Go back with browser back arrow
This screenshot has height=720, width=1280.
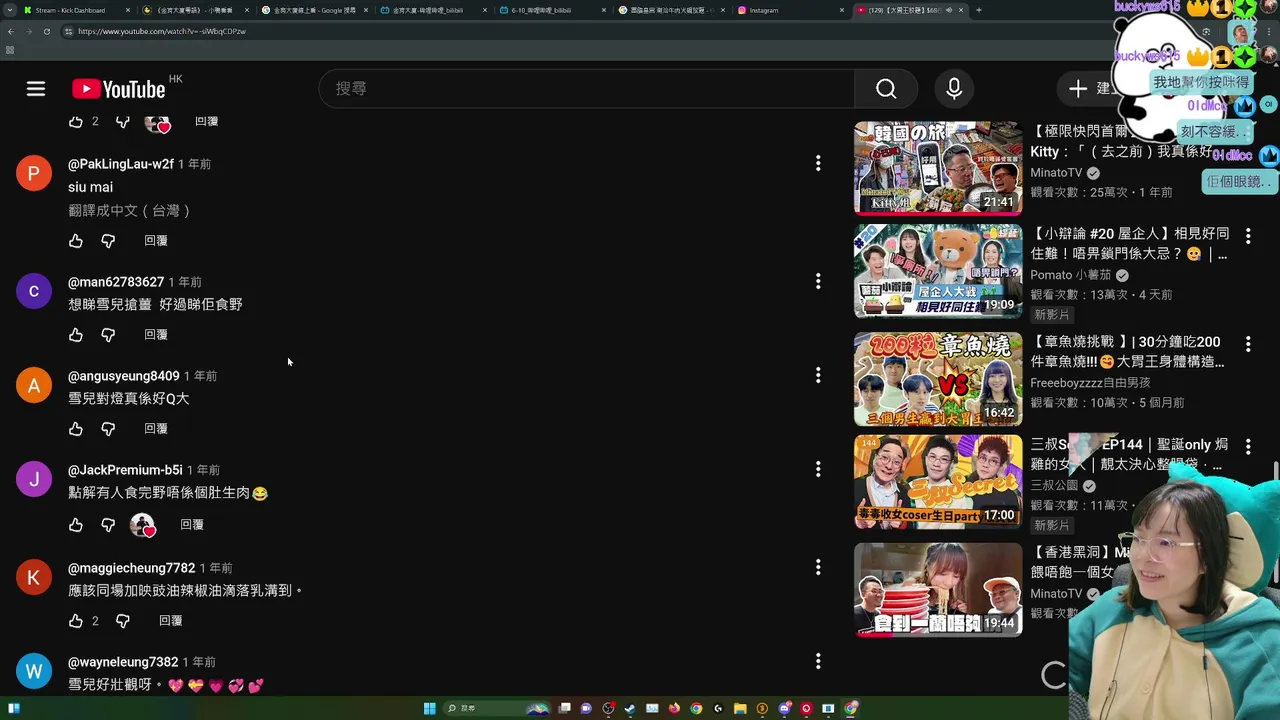click(x=11, y=31)
